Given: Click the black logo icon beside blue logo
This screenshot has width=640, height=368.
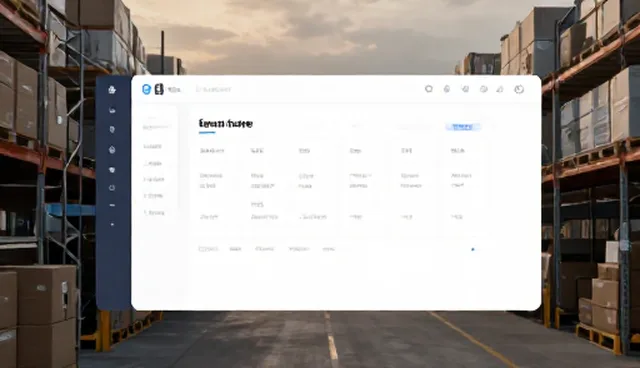Looking at the screenshot, I should [159, 89].
